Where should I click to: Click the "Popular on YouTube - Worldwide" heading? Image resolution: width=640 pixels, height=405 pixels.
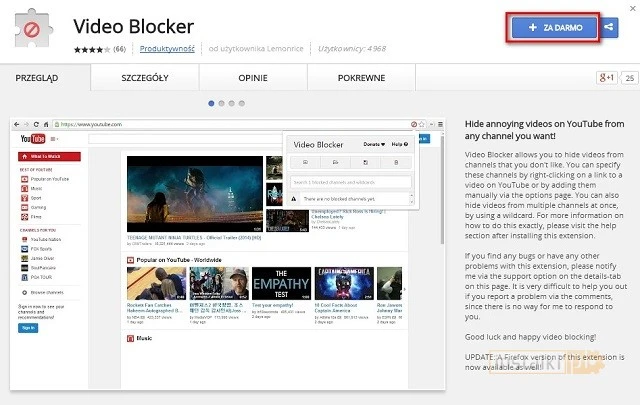point(179,260)
